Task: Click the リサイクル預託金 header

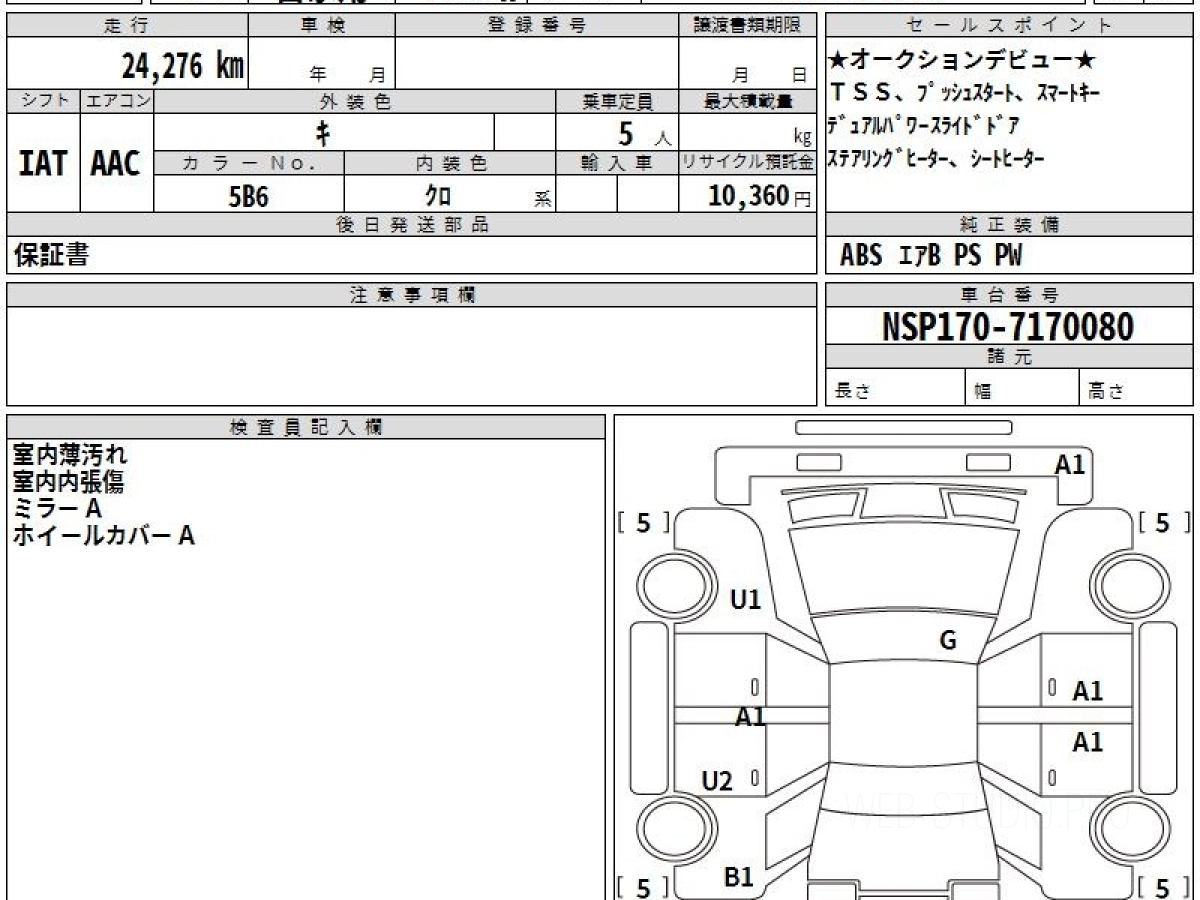Action: click(747, 163)
